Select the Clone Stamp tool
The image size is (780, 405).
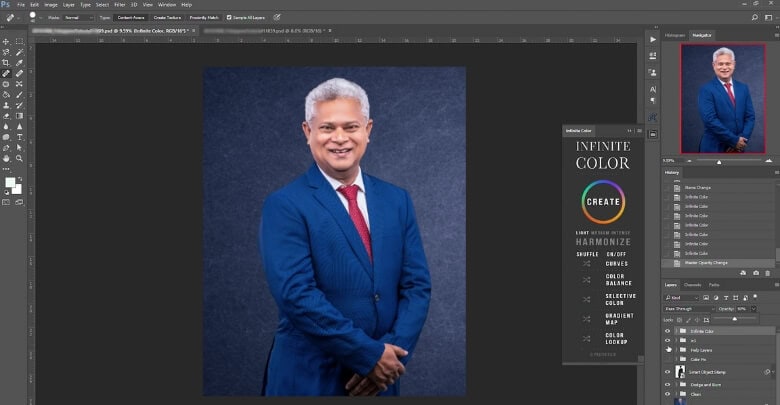tap(6, 105)
